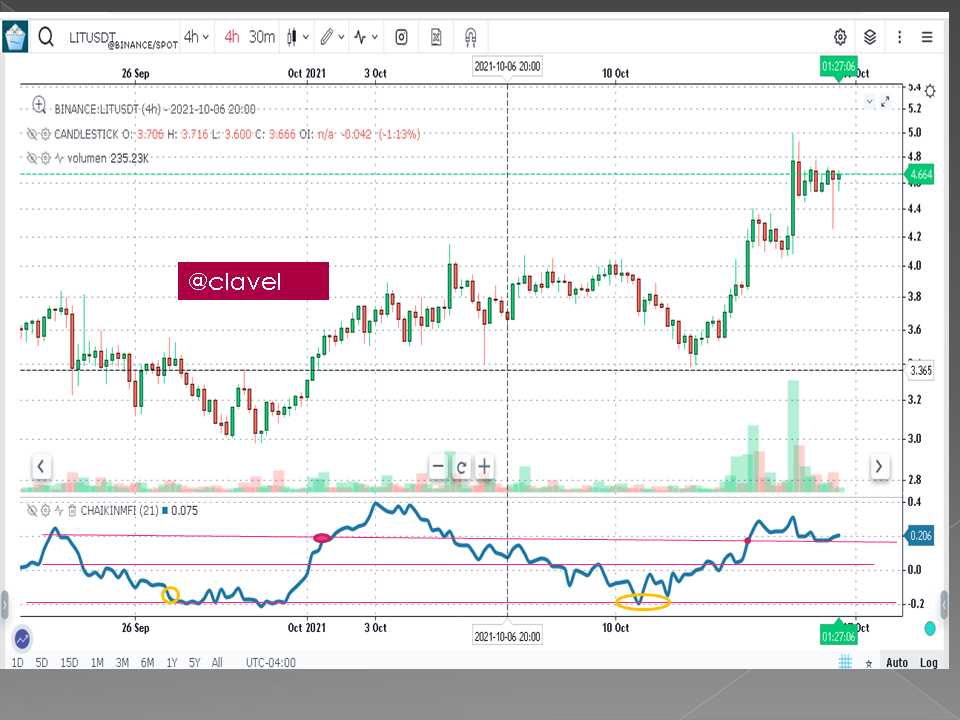960x720 pixels.
Task: Reset chart view with the refresh button
Action: point(461,468)
